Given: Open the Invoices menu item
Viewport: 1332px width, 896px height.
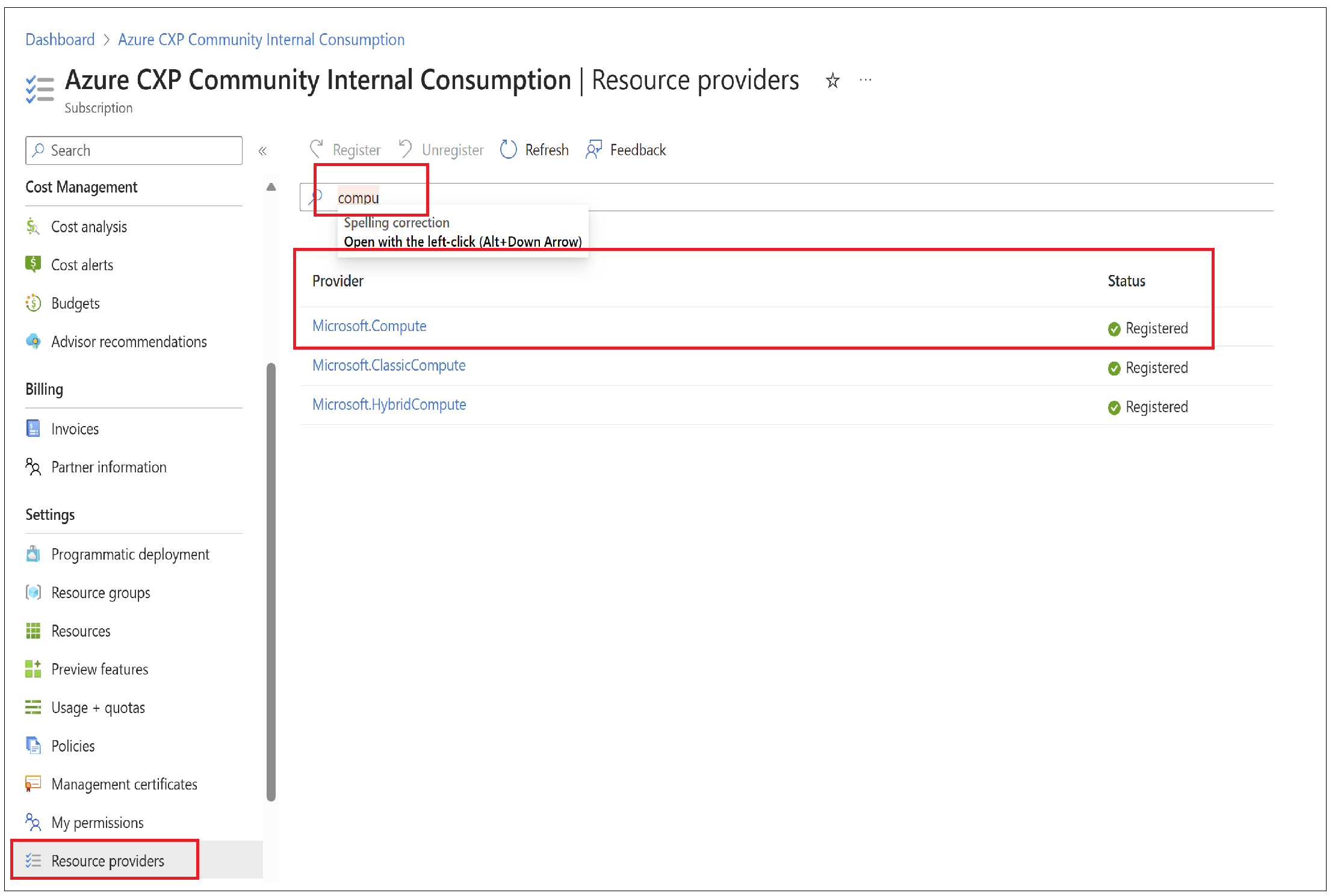Looking at the screenshot, I should [x=75, y=429].
